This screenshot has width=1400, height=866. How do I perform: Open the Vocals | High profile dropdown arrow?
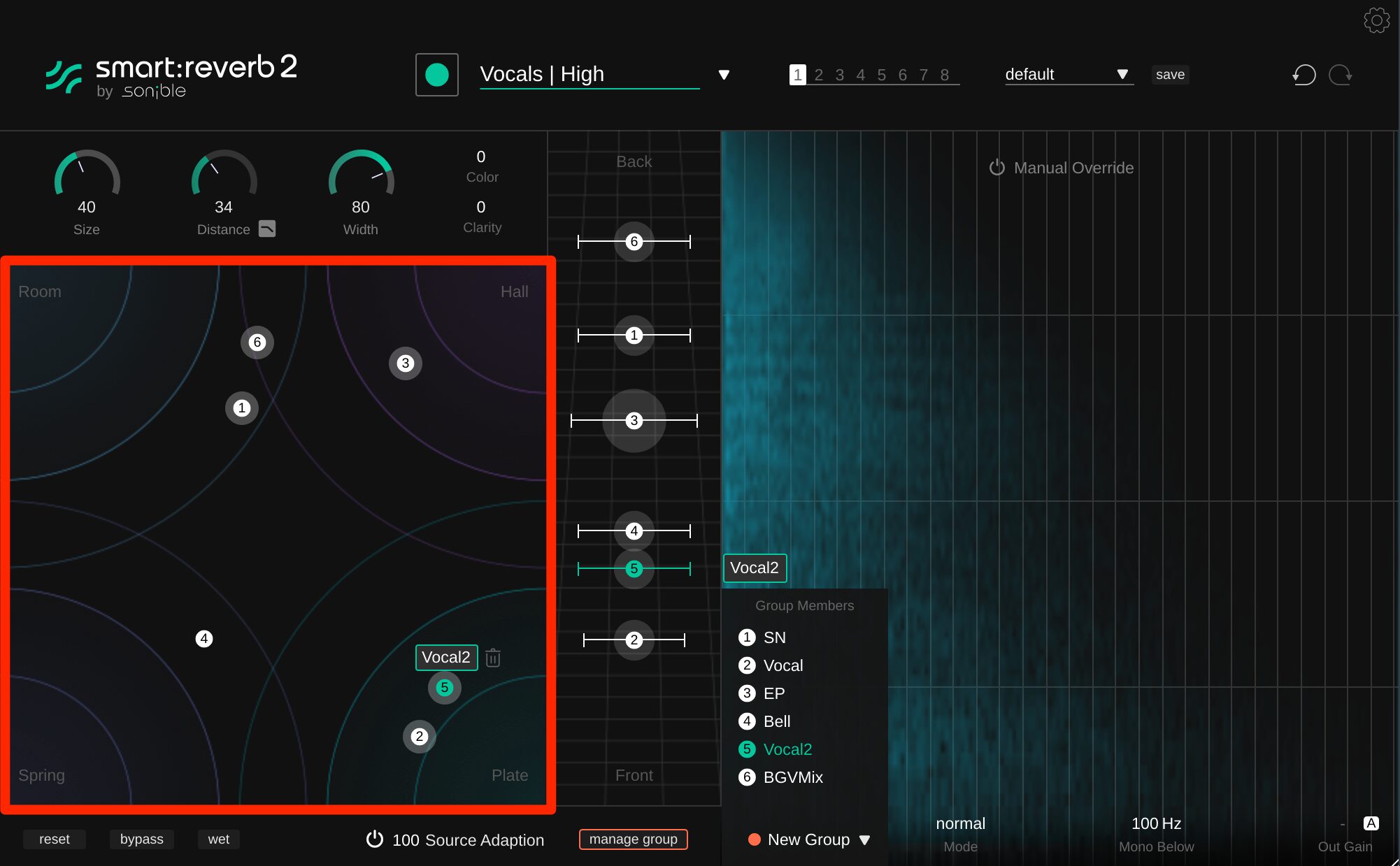(x=724, y=75)
